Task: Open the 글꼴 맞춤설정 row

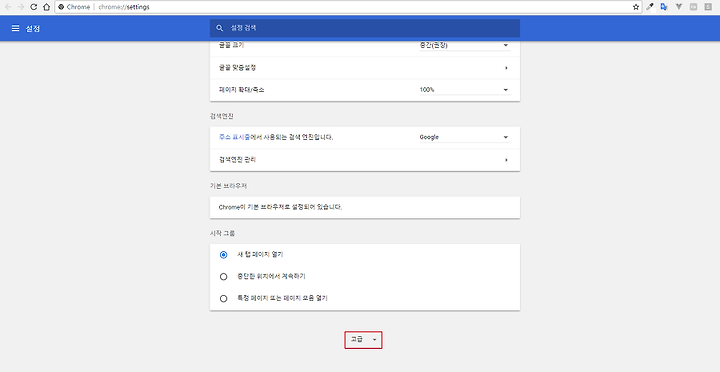Action: pyautogui.click(x=365, y=68)
